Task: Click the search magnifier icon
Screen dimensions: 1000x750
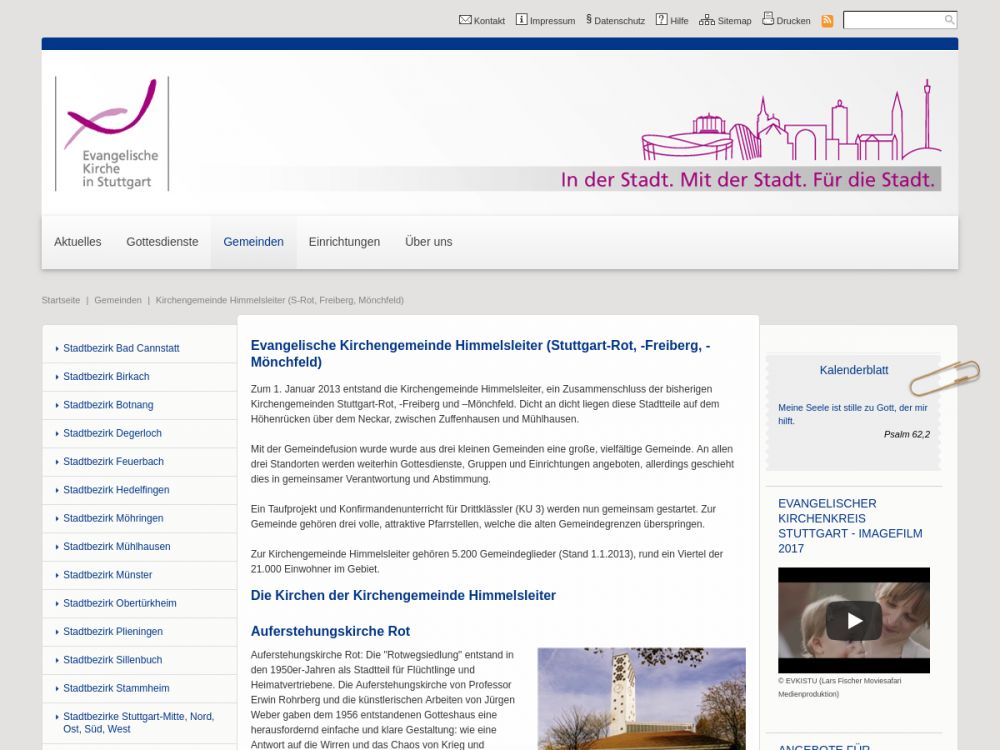Action: pos(949,20)
